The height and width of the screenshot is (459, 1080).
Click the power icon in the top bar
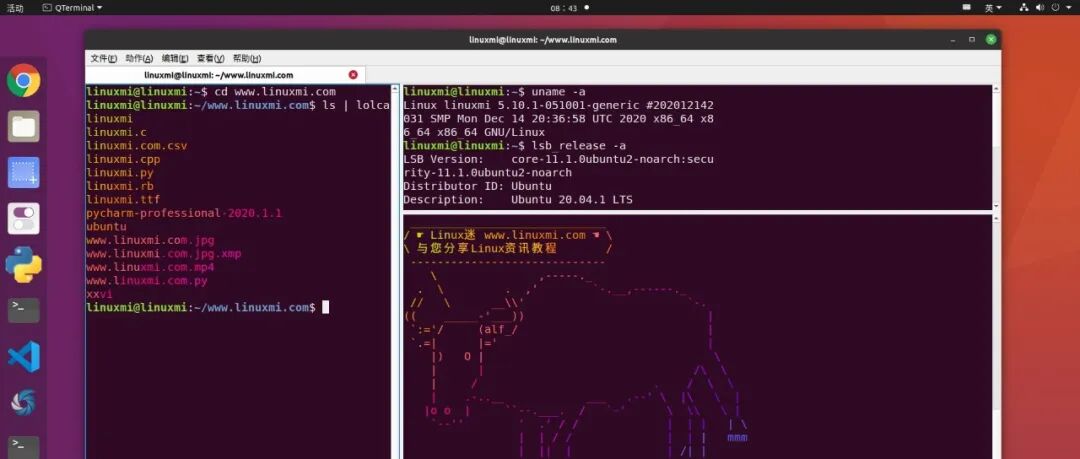[1057, 8]
